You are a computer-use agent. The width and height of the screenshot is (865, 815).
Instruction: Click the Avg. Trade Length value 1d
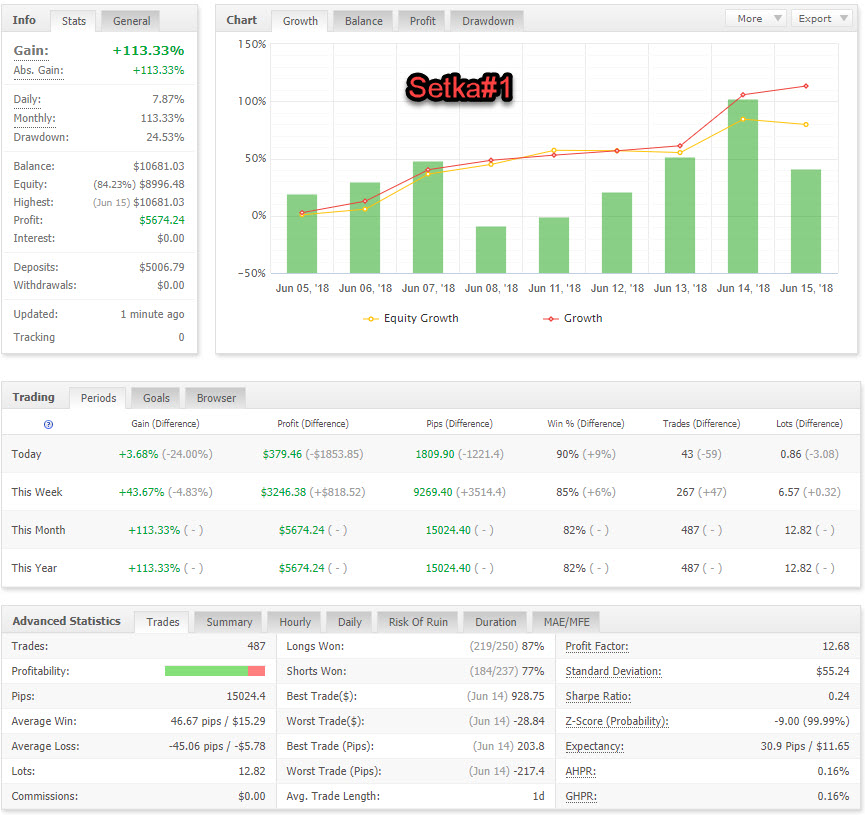(538, 796)
